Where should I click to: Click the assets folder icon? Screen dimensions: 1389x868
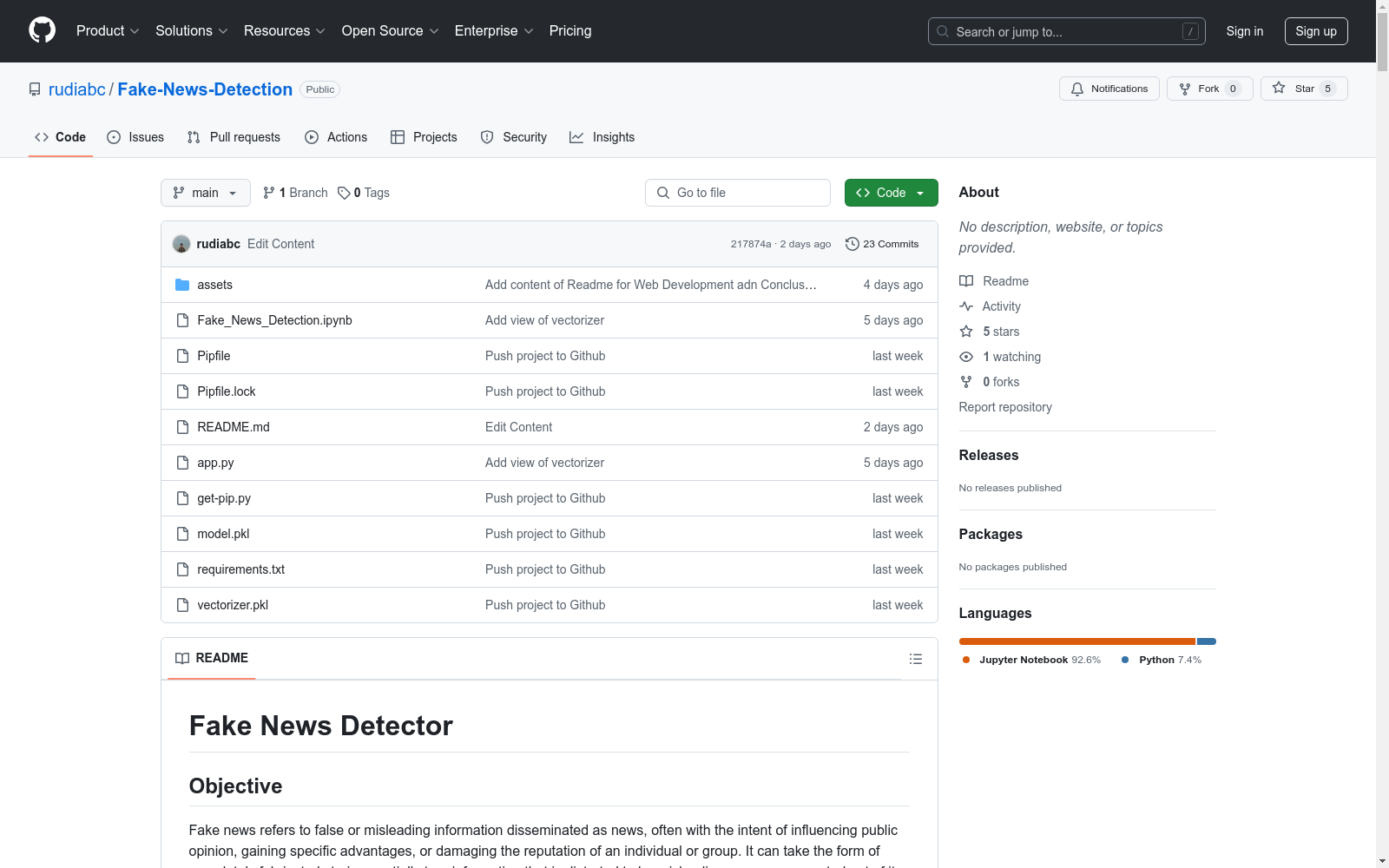click(x=182, y=285)
